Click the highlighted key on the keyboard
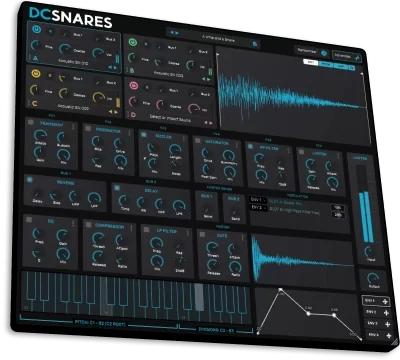This screenshot has width=400, height=360. [199, 297]
